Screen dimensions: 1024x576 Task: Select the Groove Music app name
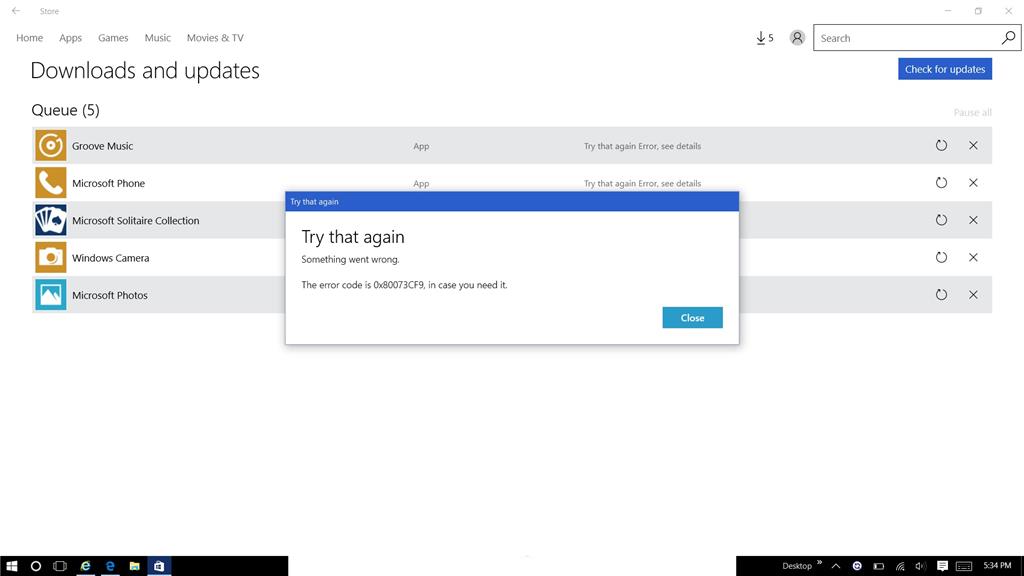[103, 146]
